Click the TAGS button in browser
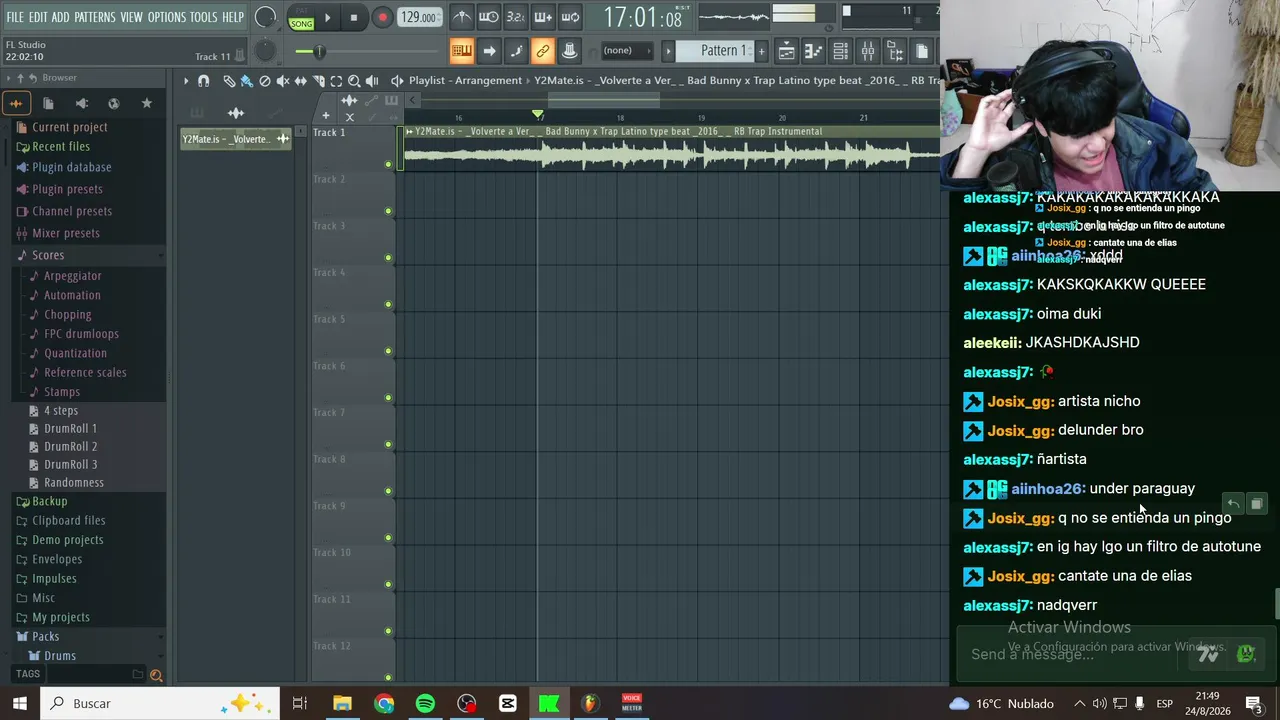This screenshot has width=1280, height=720. pyautogui.click(x=28, y=674)
